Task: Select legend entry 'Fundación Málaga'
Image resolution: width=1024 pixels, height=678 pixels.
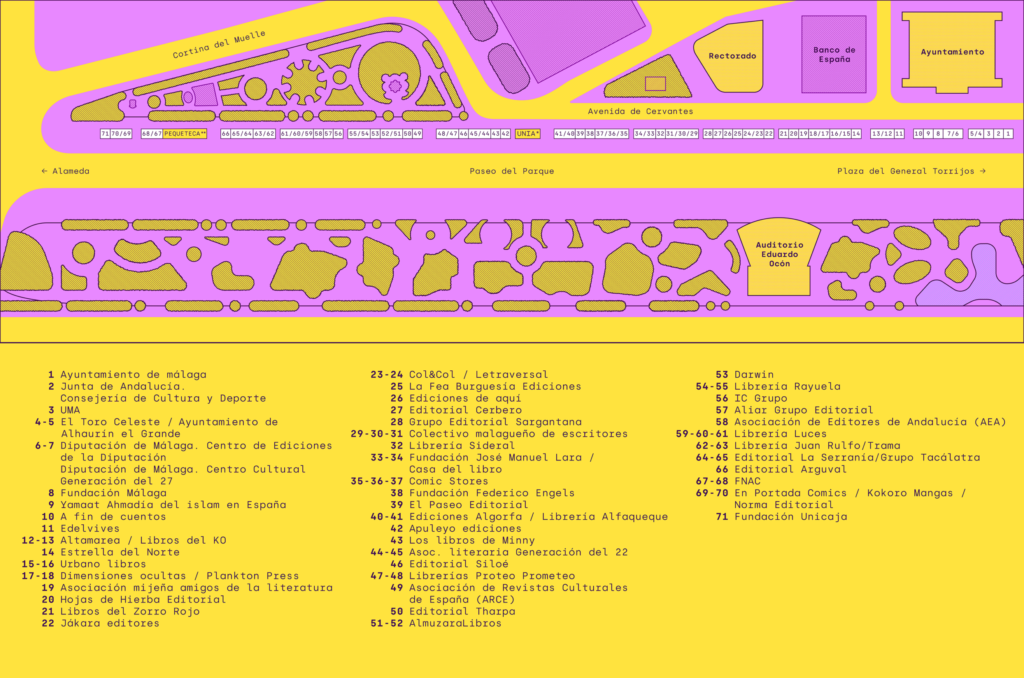Action: click(x=113, y=493)
